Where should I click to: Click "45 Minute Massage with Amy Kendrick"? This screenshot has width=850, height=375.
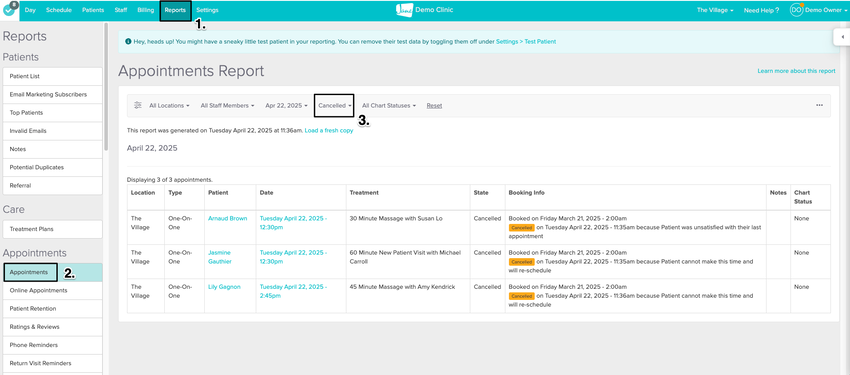[x=402, y=287]
